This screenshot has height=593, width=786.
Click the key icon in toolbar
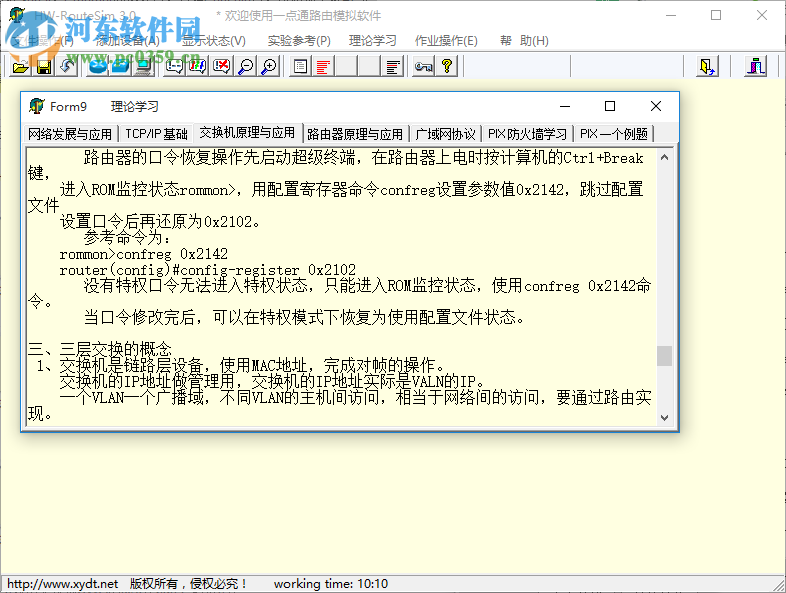(x=424, y=66)
